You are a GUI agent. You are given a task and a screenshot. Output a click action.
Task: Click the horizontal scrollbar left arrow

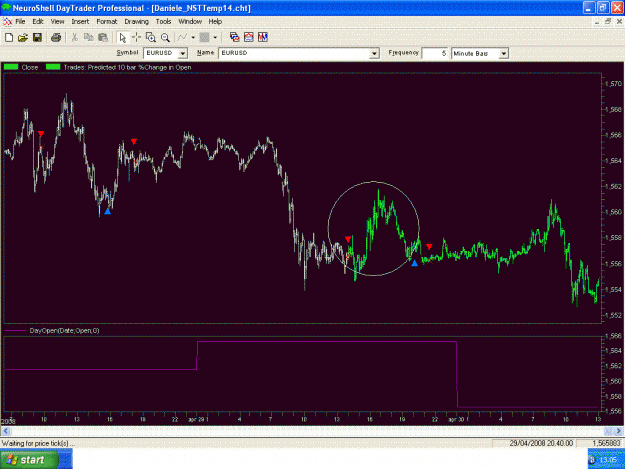6,431
